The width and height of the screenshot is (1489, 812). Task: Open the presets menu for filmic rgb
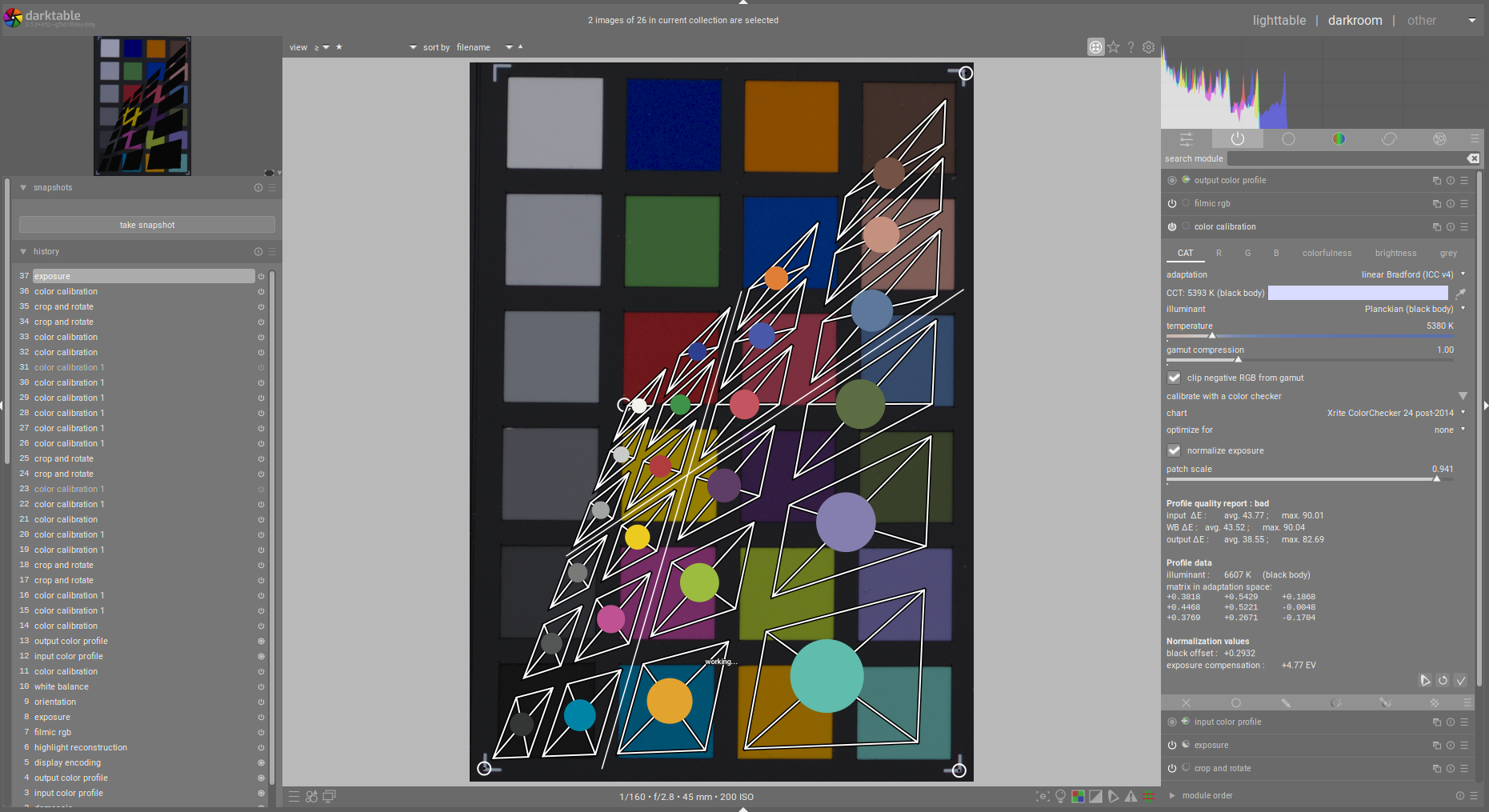point(1465,203)
